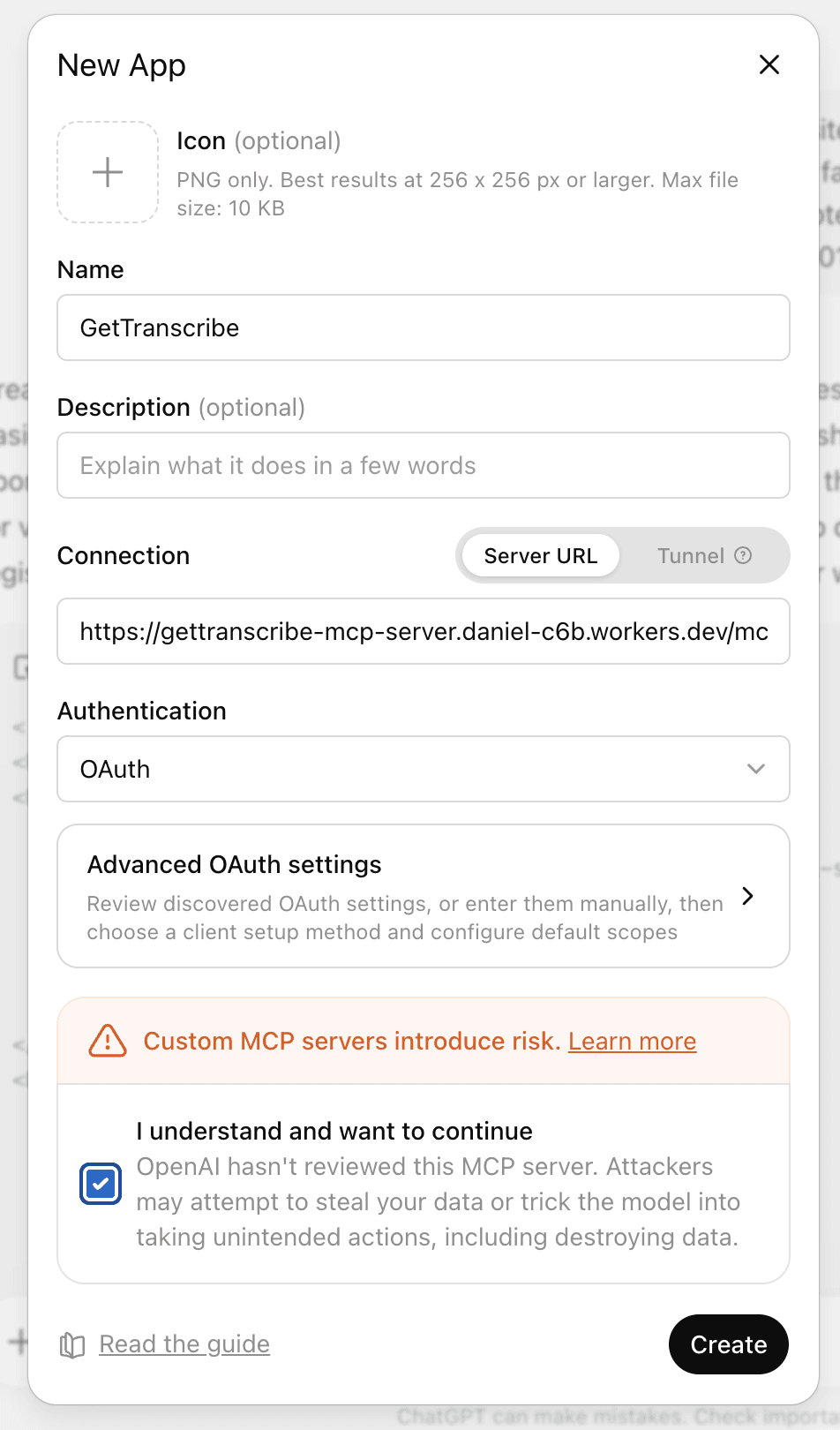
Task: Click 'Custom MCP servers introduce risk.' text
Action: [x=352, y=1042]
